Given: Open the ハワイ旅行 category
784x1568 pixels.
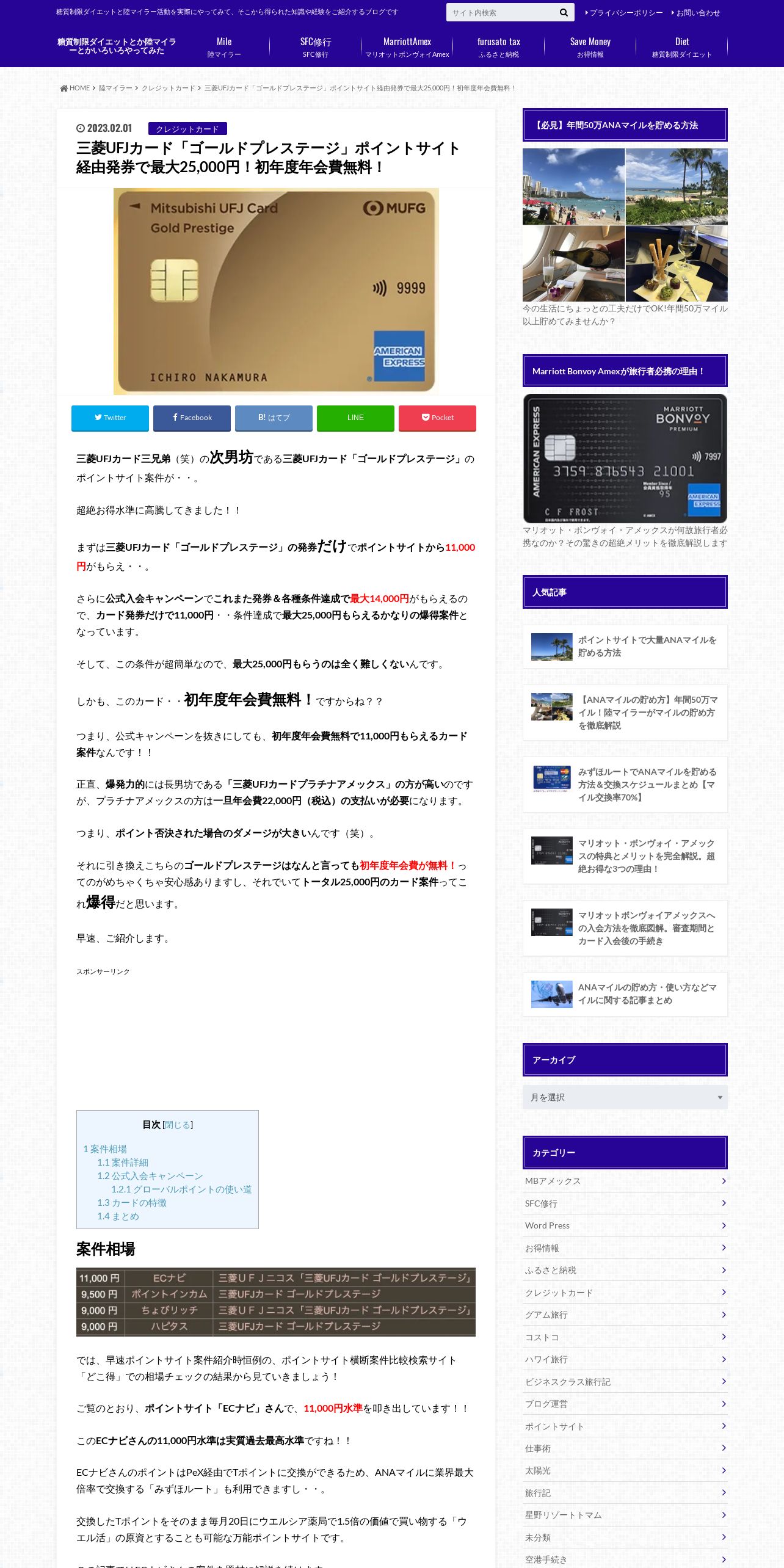Looking at the screenshot, I should [625, 1359].
